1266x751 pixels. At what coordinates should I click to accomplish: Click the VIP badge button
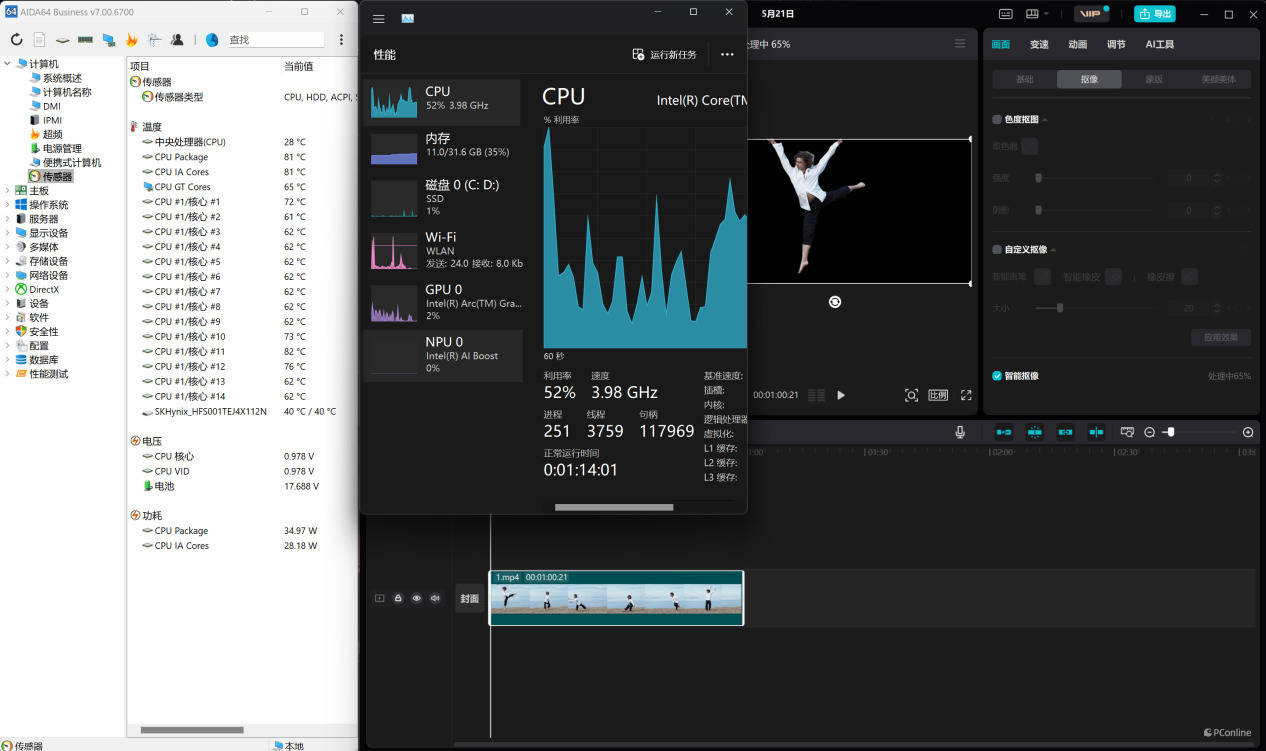tap(1091, 14)
